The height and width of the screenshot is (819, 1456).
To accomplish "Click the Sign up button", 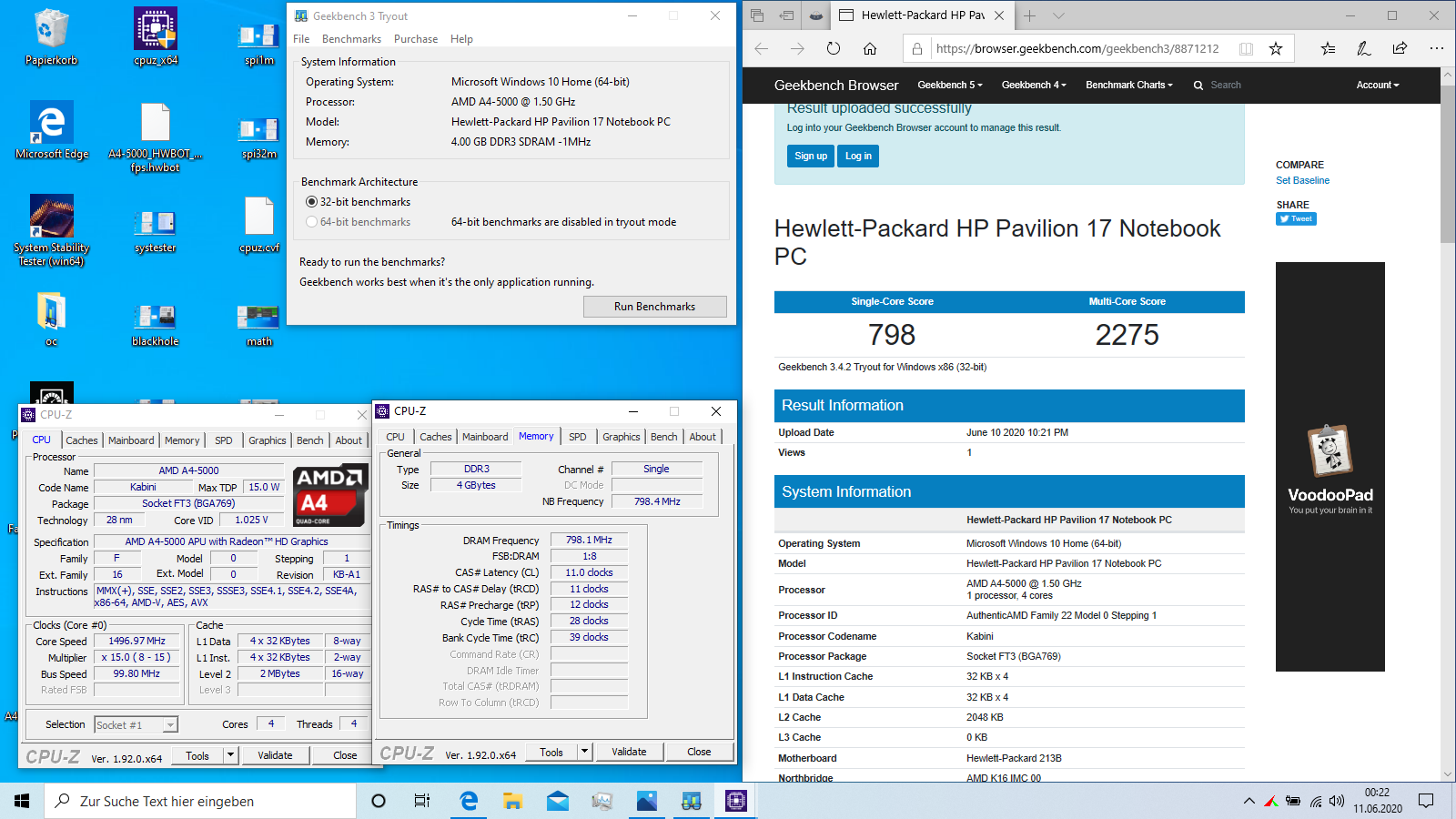I will pyautogui.click(x=811, y=157).
